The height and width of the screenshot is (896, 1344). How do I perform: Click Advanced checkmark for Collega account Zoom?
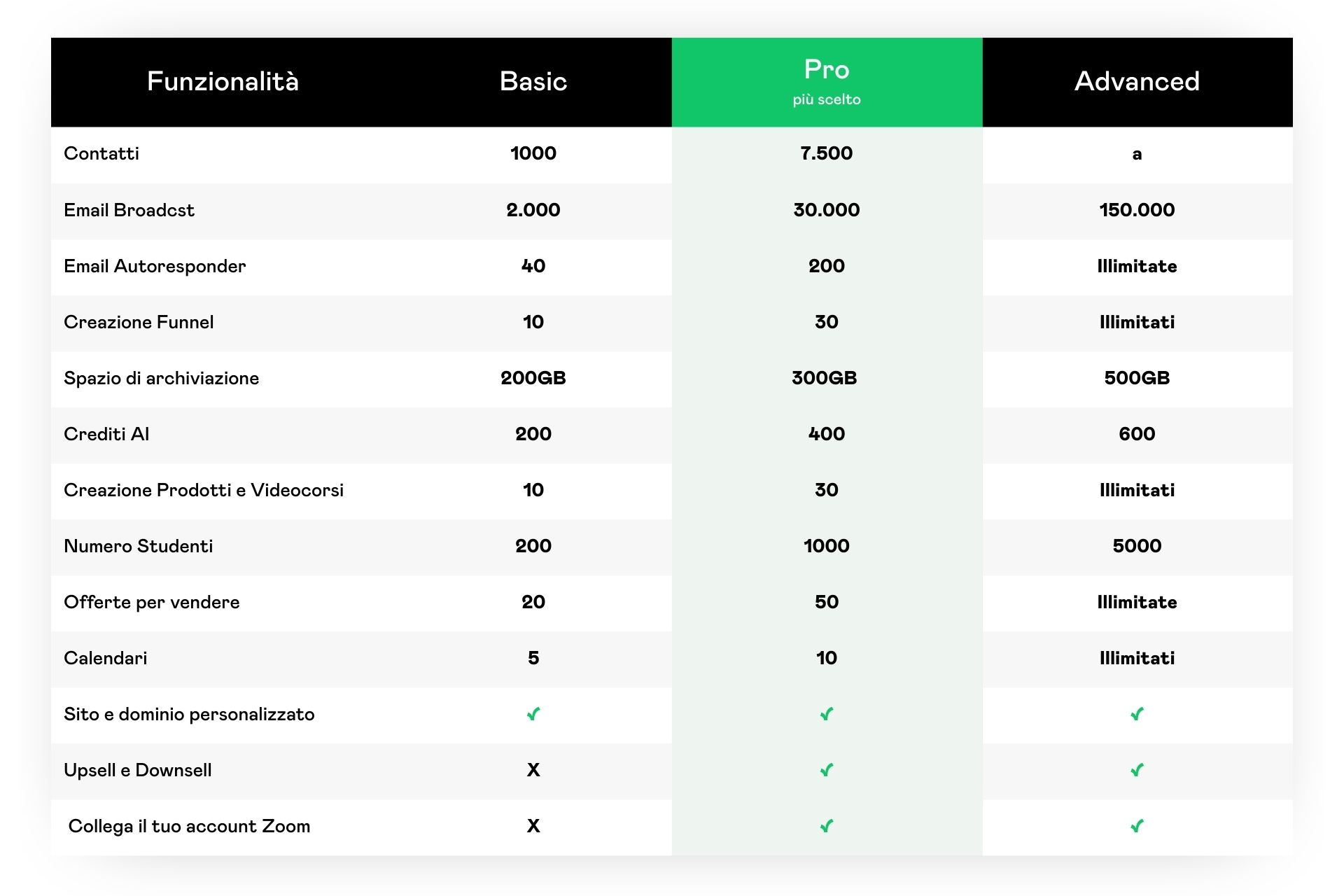[x=1137, y=826]
